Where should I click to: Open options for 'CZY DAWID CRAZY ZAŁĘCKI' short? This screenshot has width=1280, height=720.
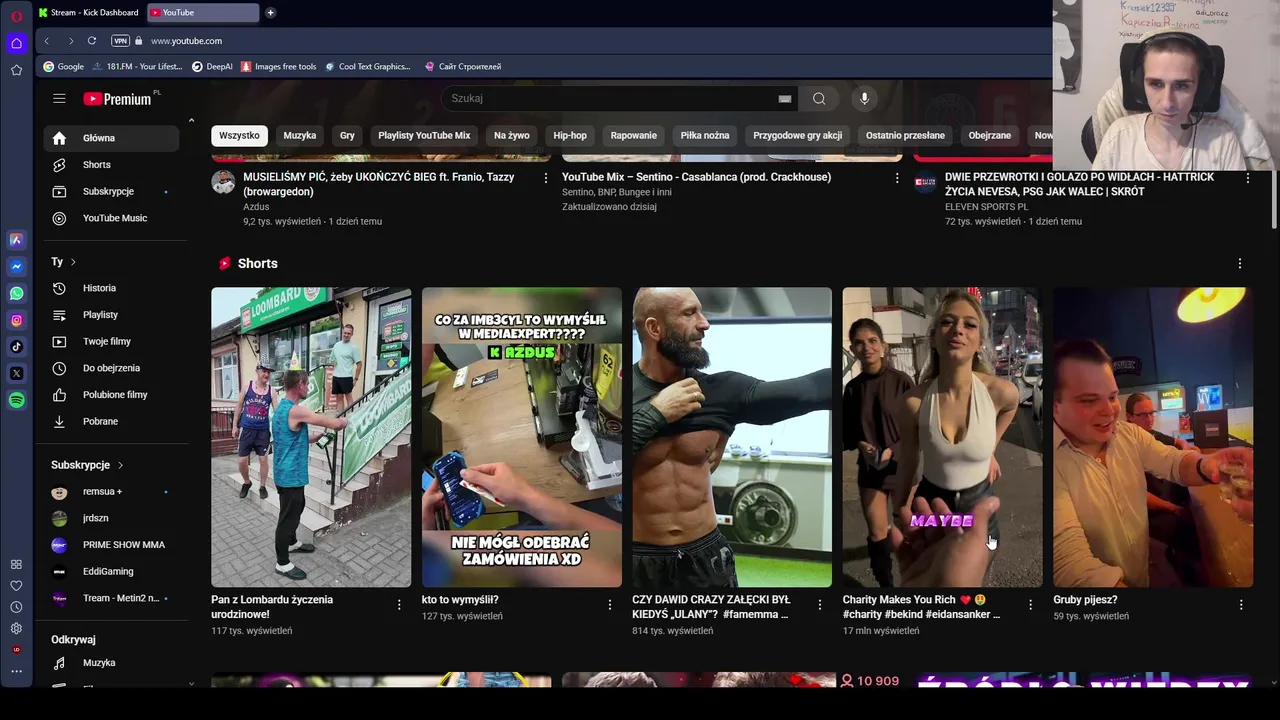[x=820, y=604]
